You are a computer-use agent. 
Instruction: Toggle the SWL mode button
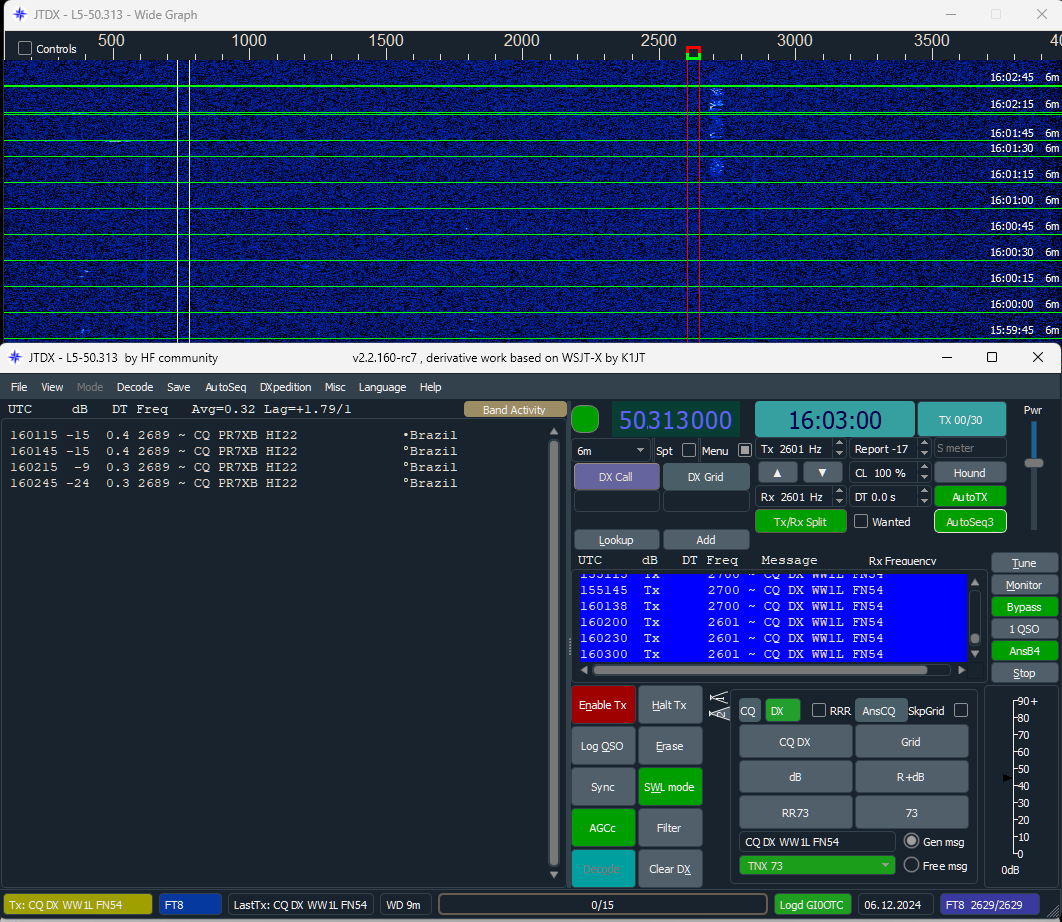coord(669,787)
